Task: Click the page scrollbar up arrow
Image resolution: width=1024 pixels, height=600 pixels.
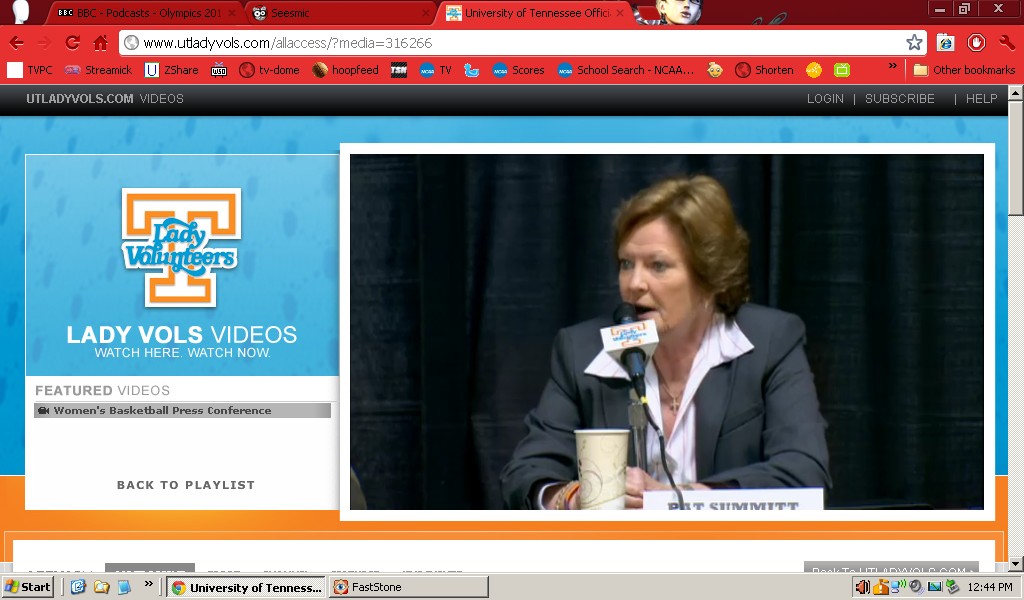Action: [1016, 92]
